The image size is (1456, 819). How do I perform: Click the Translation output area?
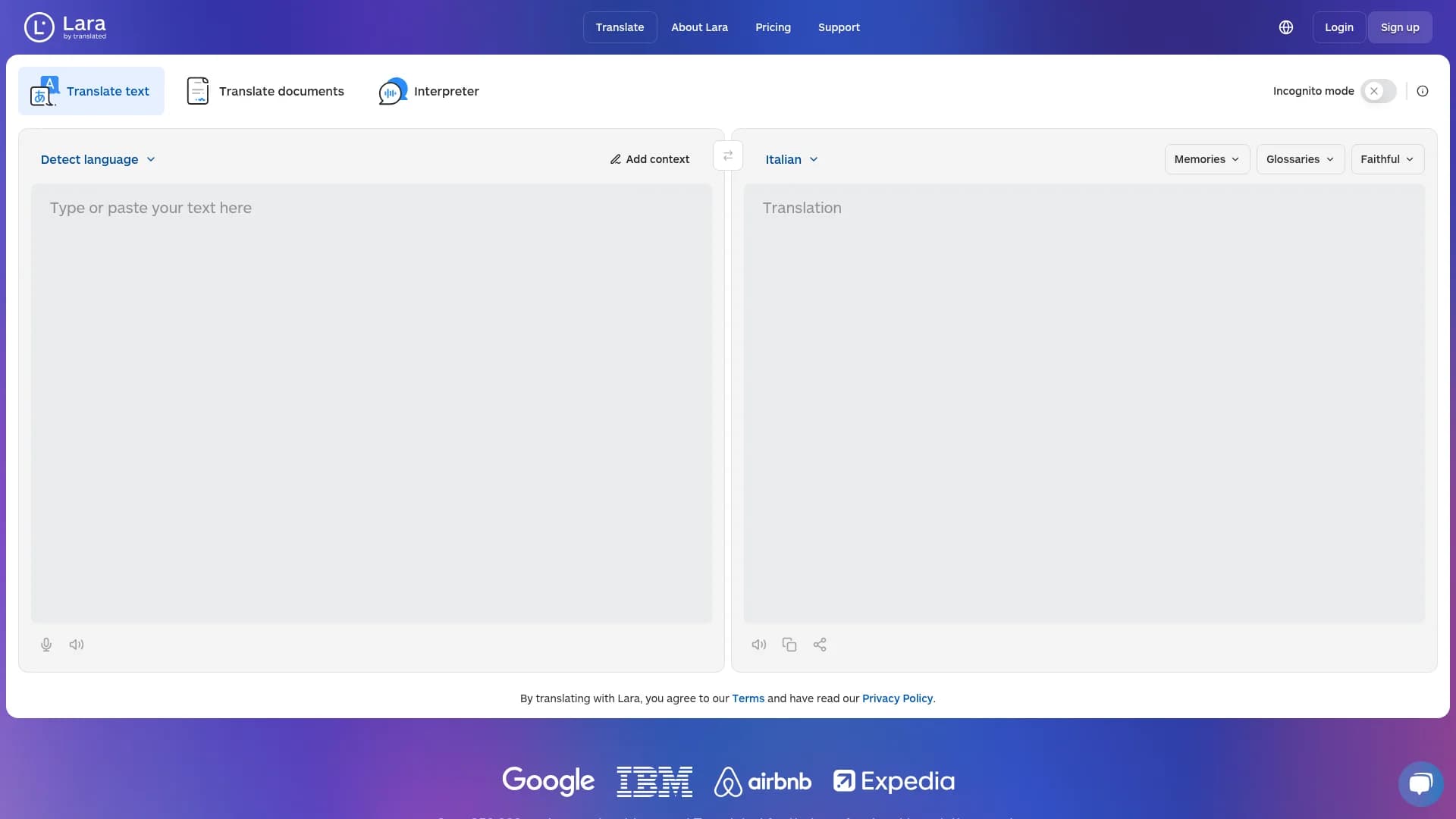1084,403
